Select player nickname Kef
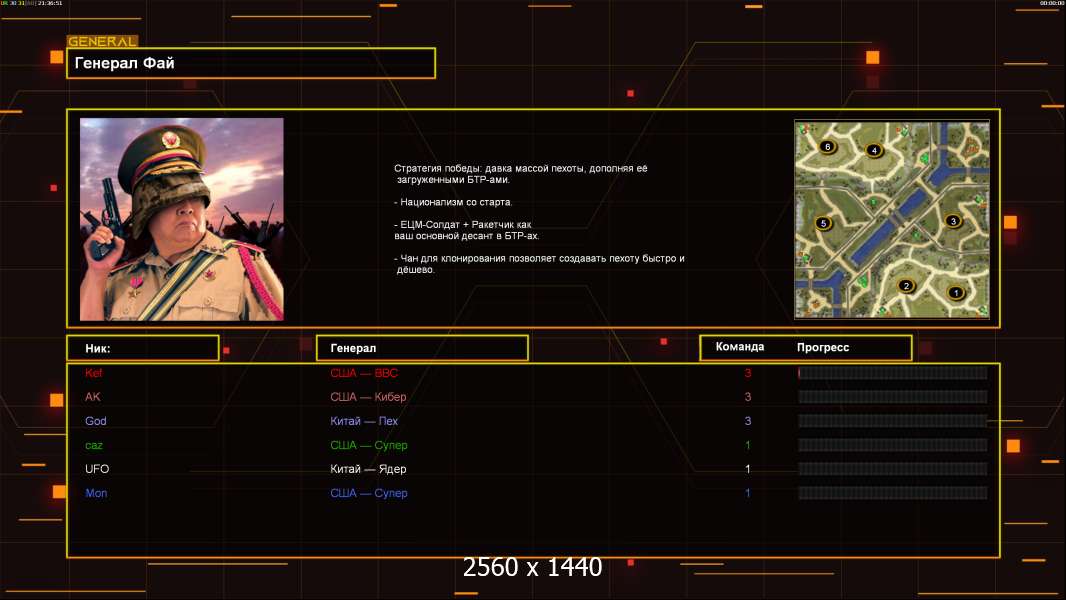 (93, 372)
